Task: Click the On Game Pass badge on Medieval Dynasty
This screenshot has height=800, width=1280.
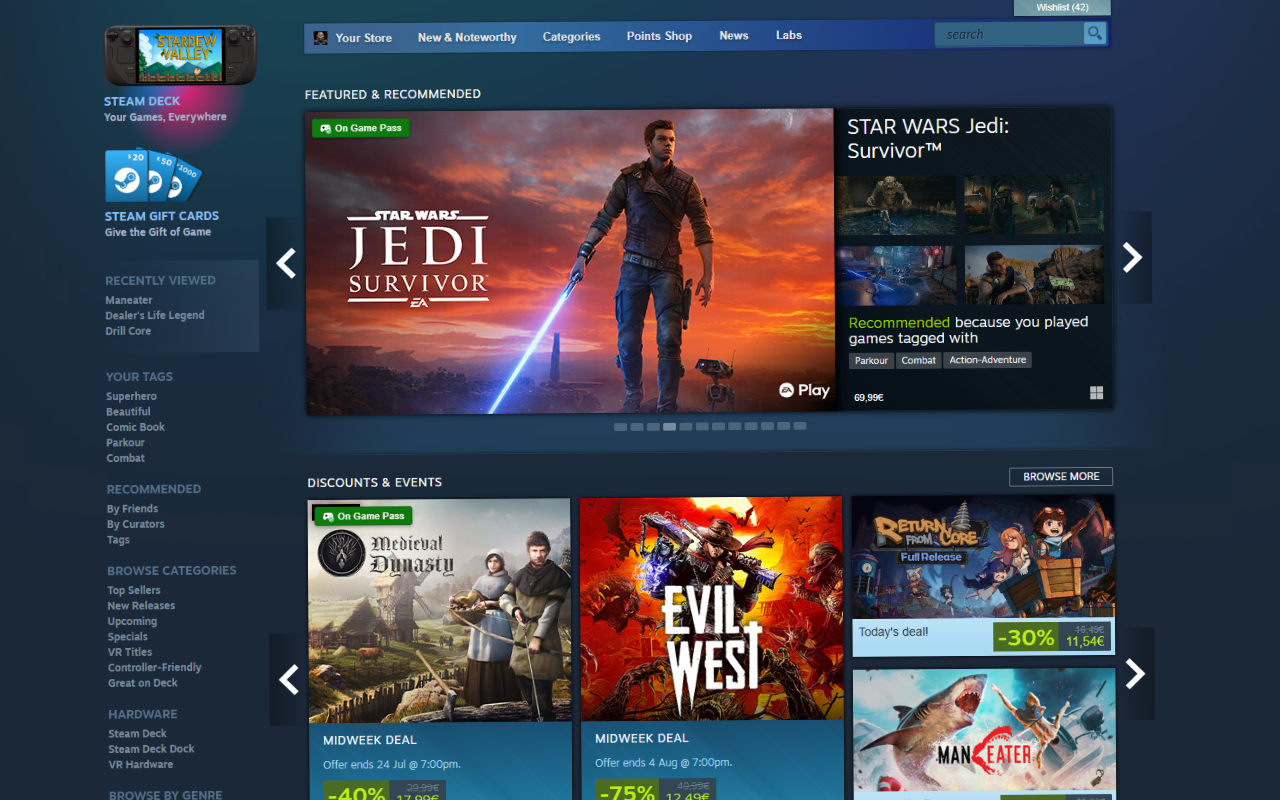Action: tap(362, 515)
